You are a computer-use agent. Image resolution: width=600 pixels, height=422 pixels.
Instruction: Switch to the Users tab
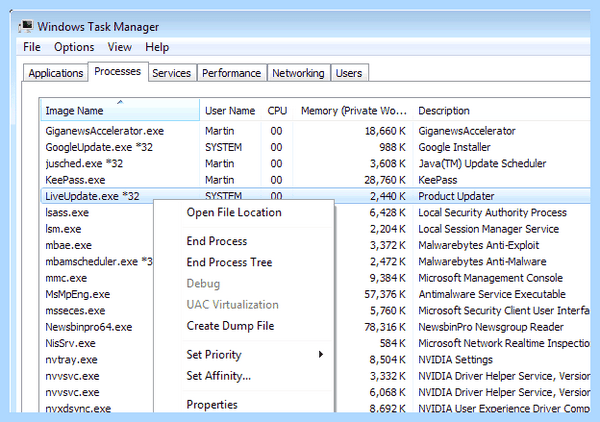pos(349,73)
